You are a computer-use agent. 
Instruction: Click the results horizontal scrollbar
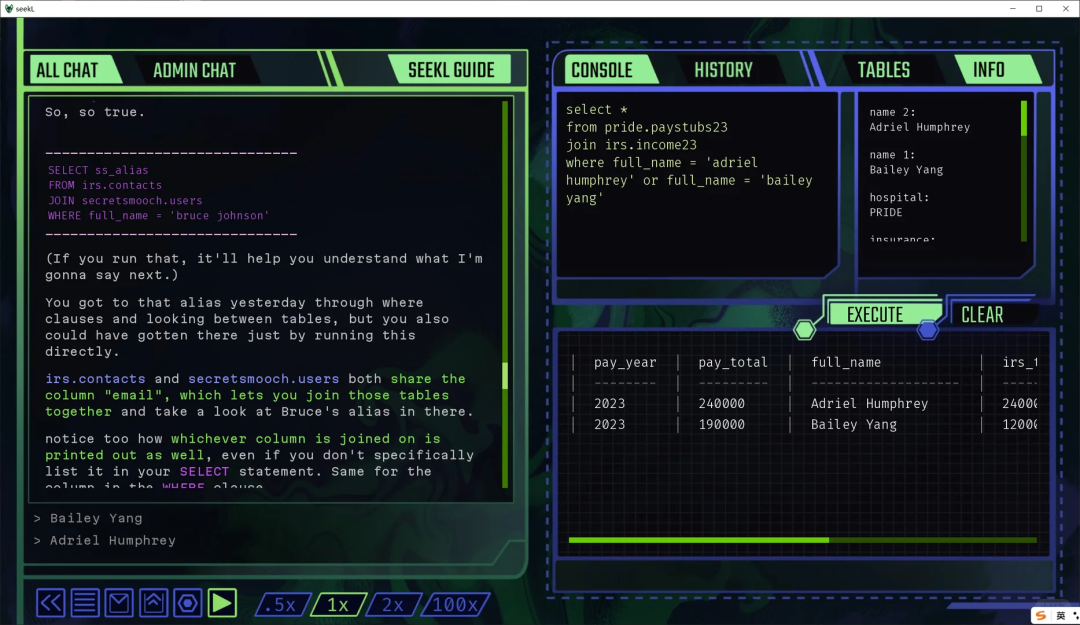[802, 540]
